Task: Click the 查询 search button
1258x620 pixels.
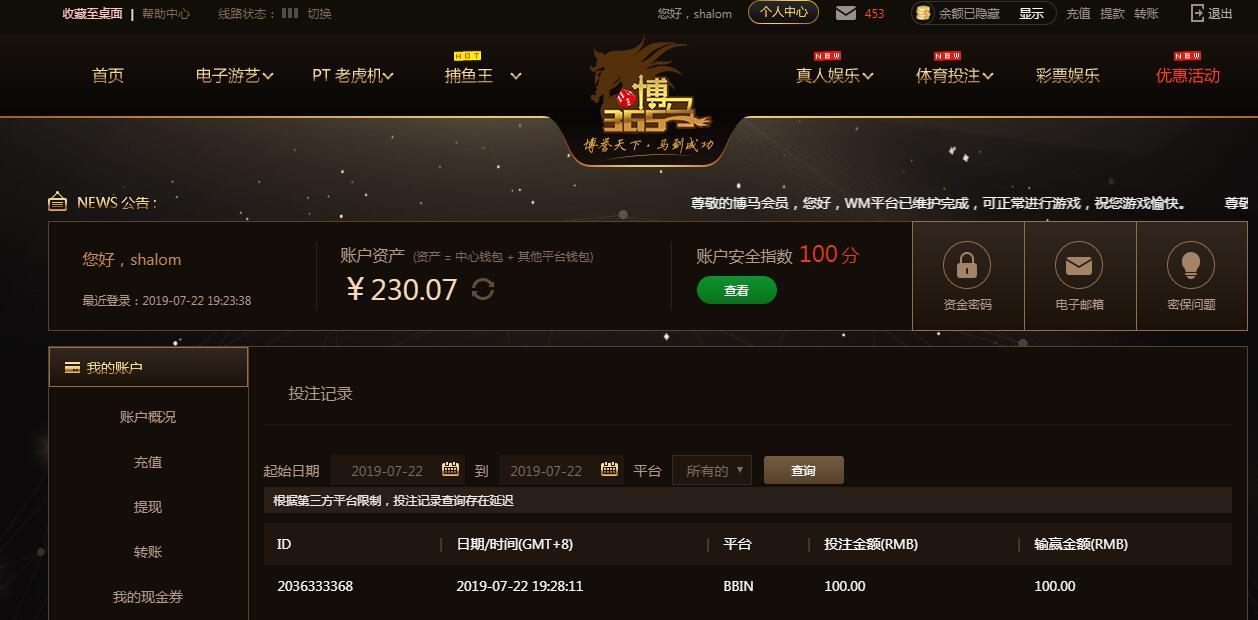Action: pyautogui.click(x=804, y=470)
